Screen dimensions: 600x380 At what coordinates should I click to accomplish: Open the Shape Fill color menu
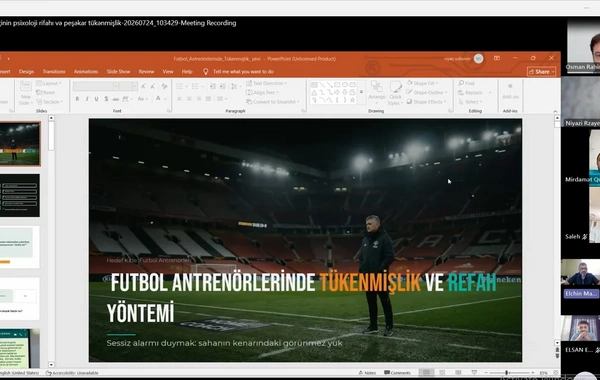[423, 83]
